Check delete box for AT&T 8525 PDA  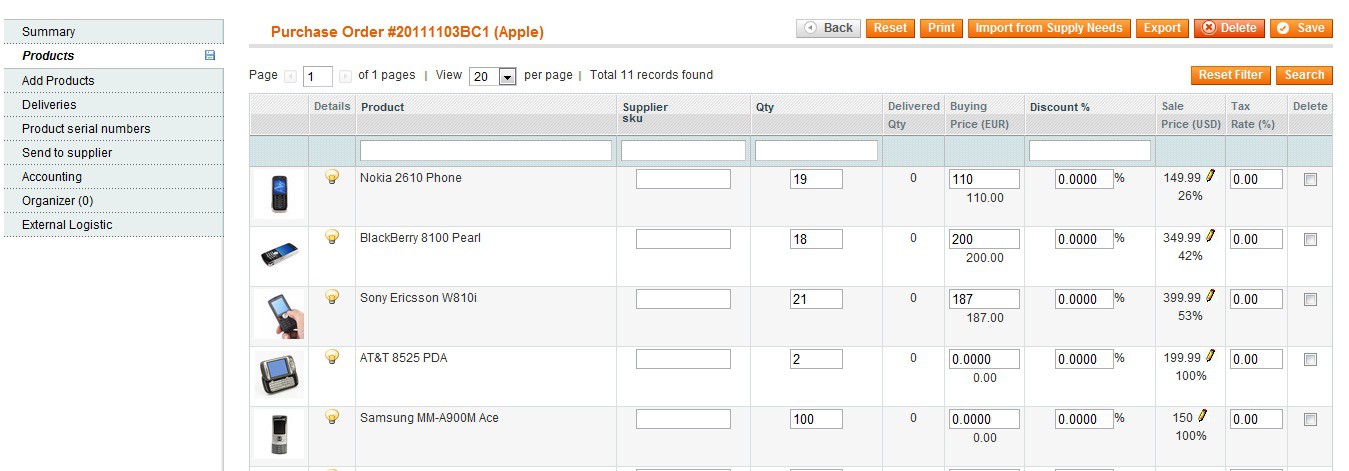1310,359
